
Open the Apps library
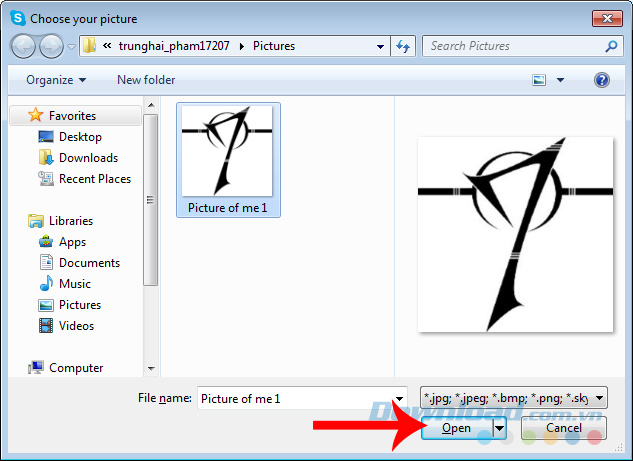coord(72,242)
